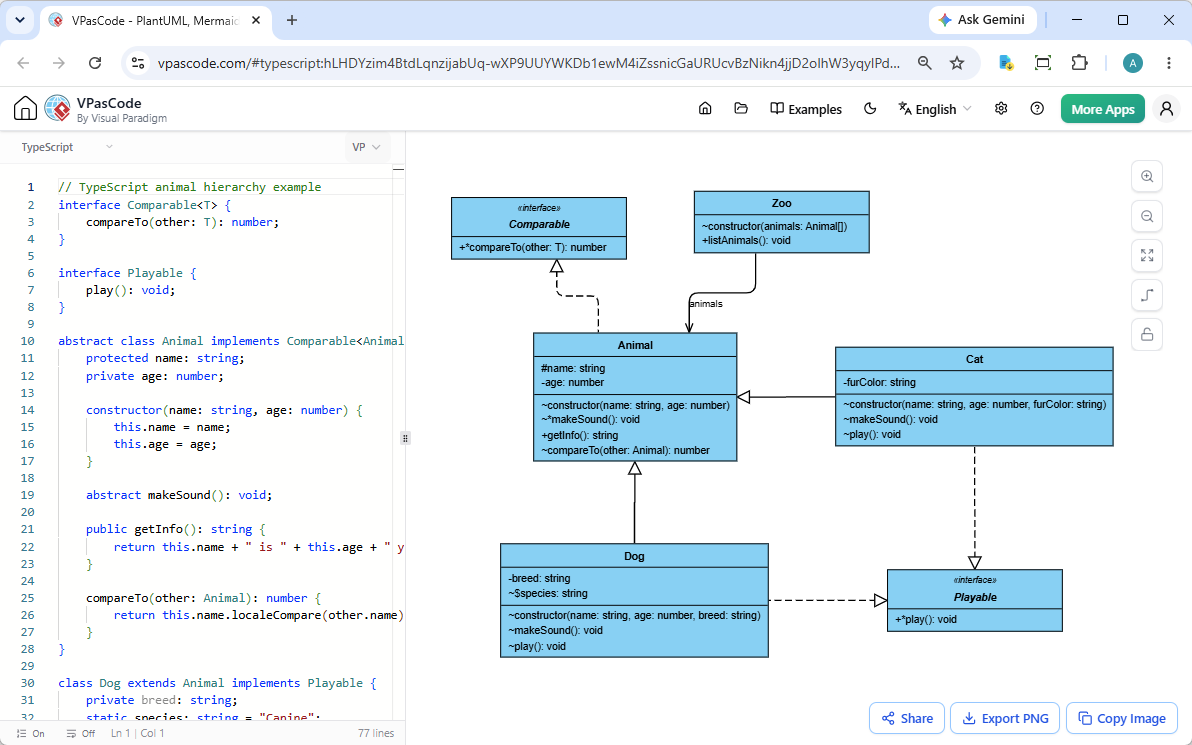Close the VPasCode browser tab
The width and height of the screenshot is (1192, 745).
pyautogui.click(x=256, y=21)
